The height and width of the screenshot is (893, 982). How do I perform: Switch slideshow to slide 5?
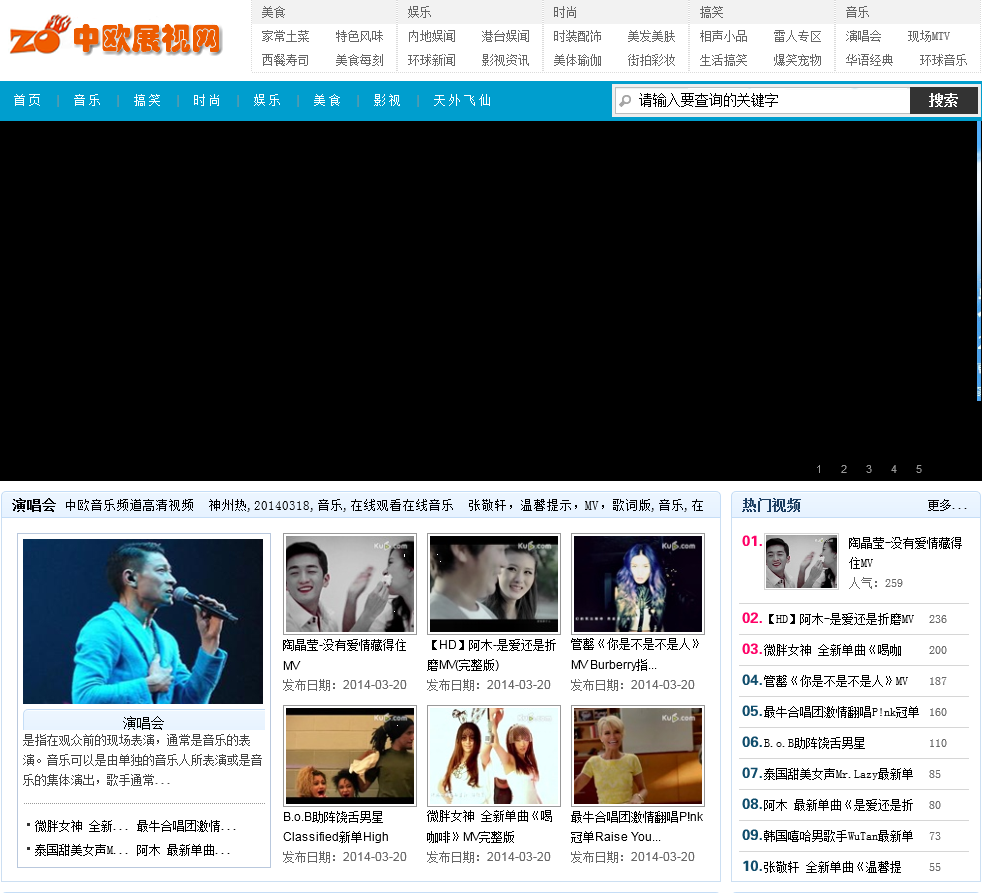(x=919, y=469)
